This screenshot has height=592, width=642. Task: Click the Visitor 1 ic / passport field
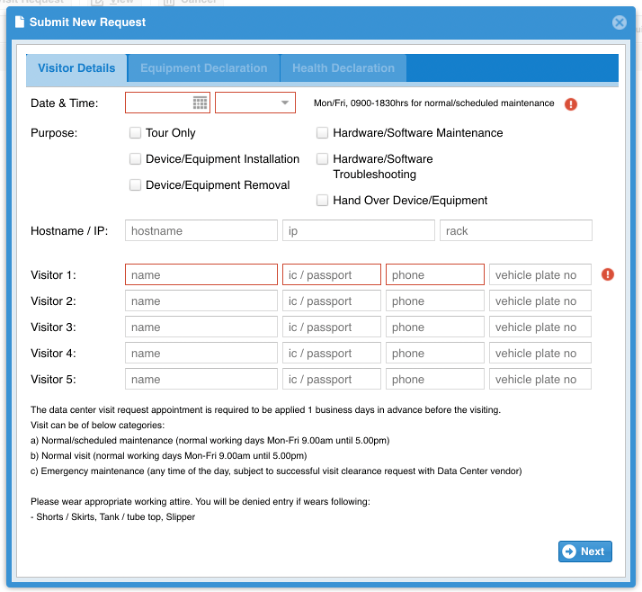click(331, 275)
